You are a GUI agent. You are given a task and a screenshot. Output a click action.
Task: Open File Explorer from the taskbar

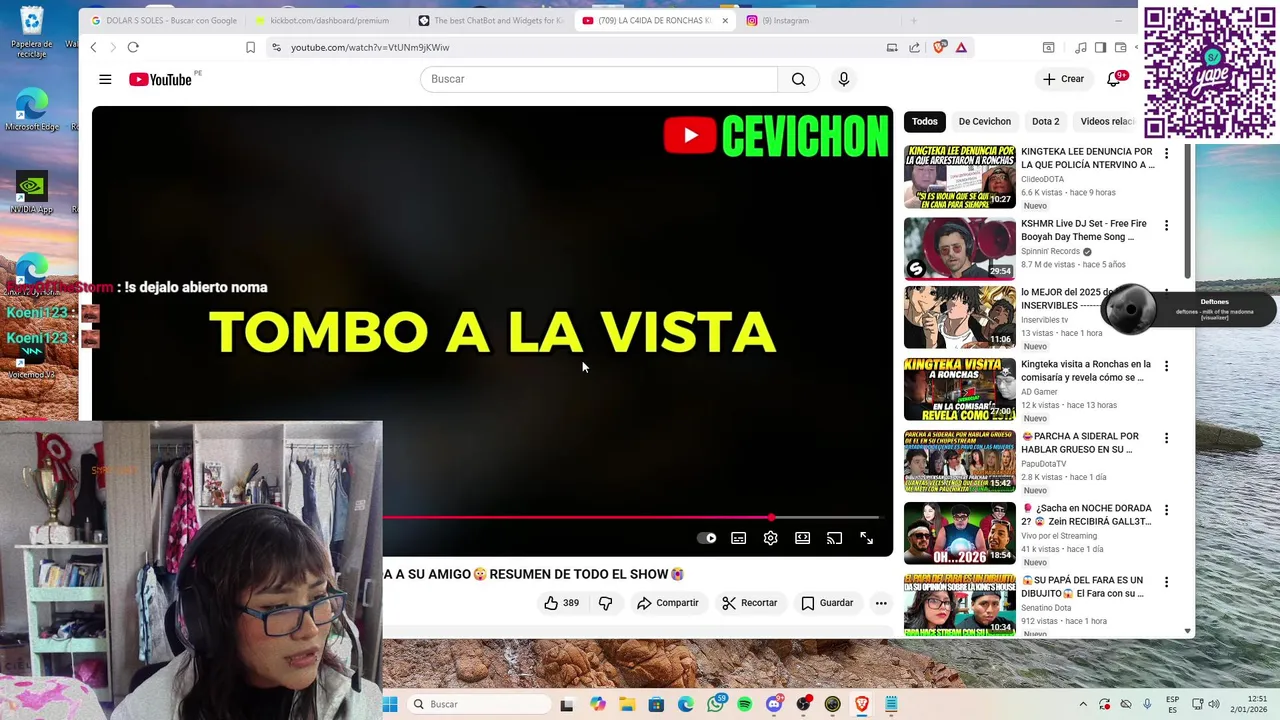627,704
